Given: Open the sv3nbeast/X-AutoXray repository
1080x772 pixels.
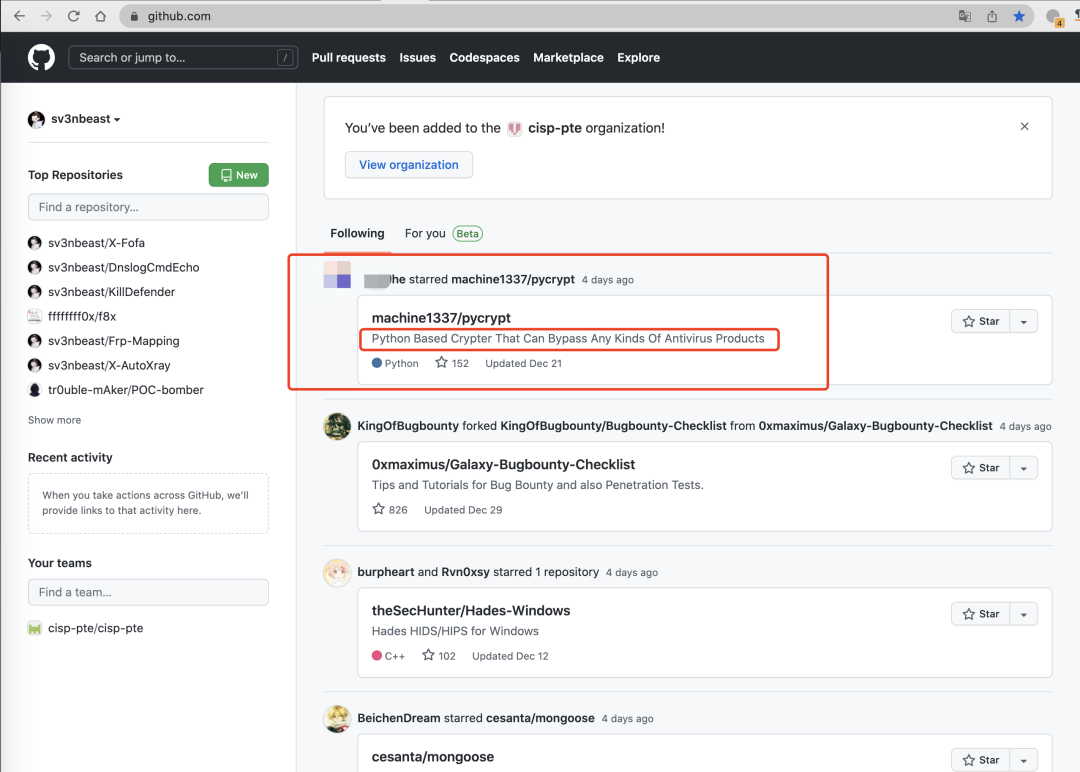Looking at the screenshot, I should 109,365.
